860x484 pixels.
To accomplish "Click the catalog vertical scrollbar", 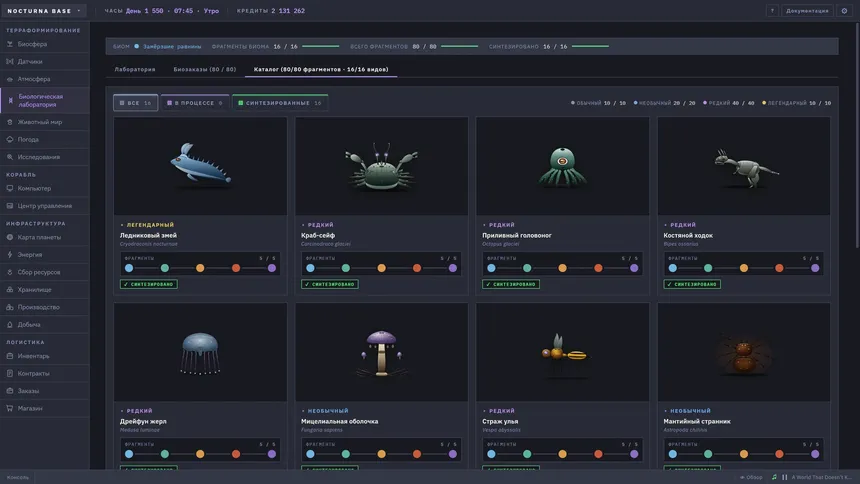I will tap(857, 134).
